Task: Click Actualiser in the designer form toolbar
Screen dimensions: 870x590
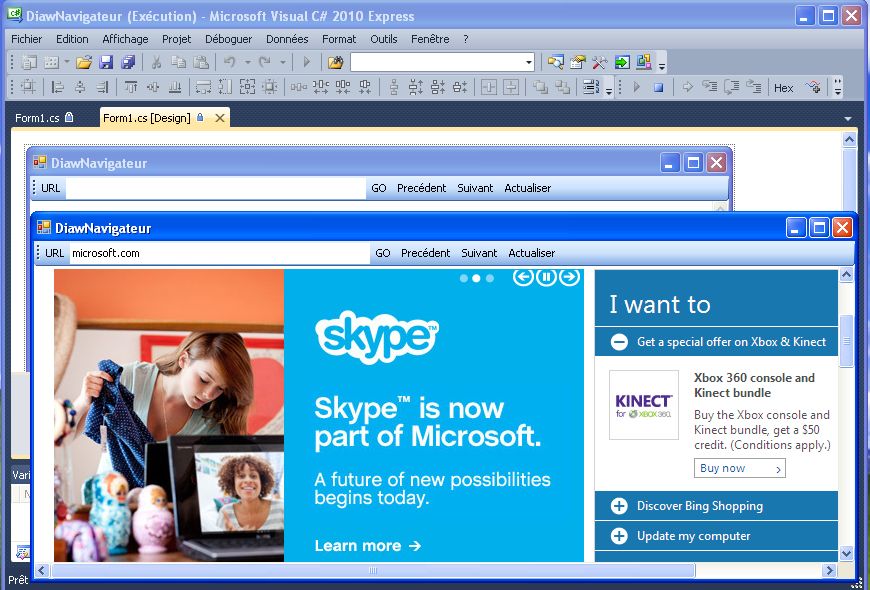Action: (528, 188)
